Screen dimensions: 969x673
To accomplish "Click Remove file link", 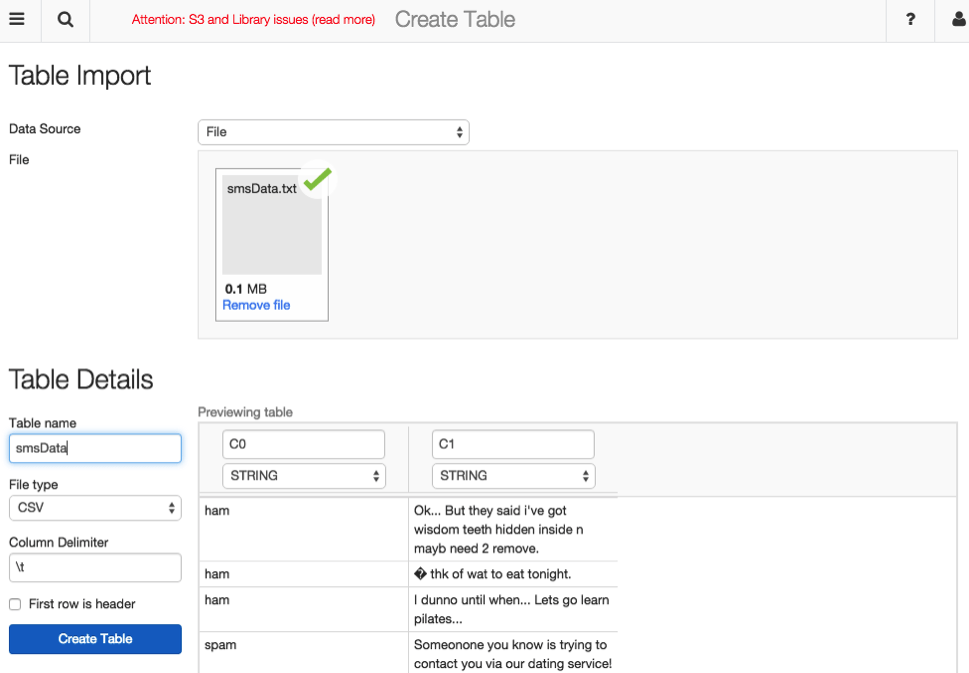I will (256, 305).
